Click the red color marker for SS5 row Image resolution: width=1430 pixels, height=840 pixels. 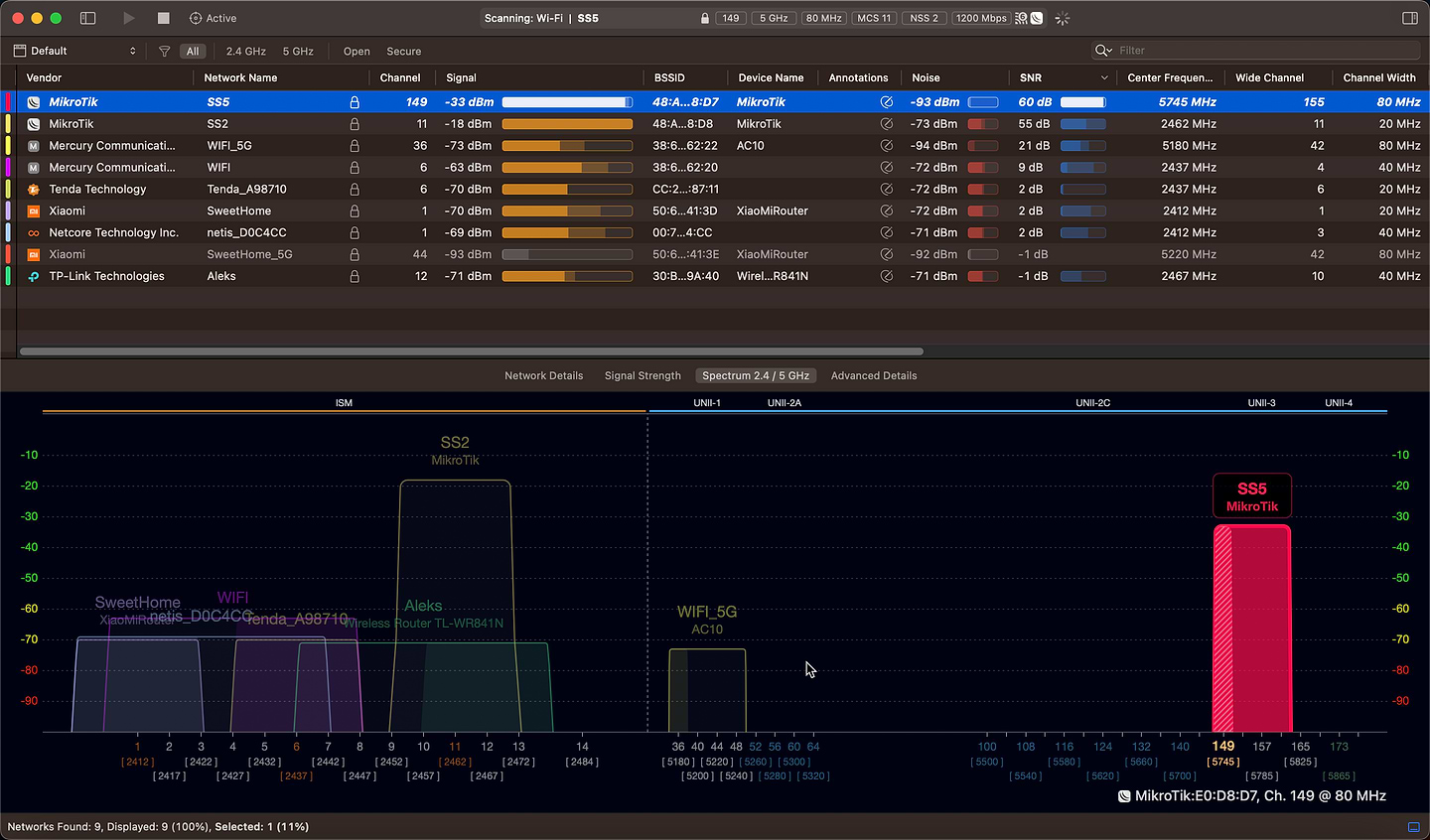(8, 101)
